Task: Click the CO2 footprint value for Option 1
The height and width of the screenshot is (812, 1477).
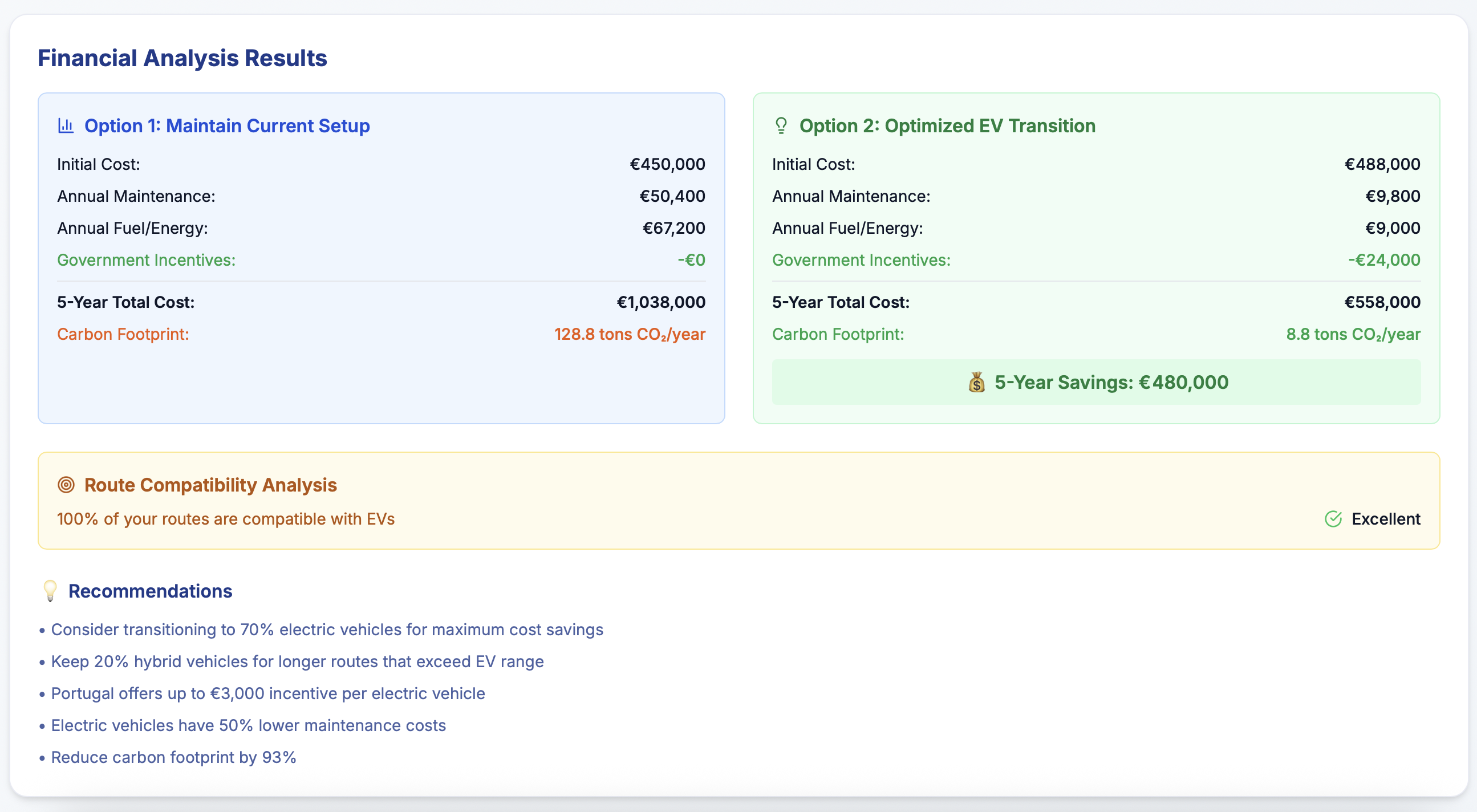Action: click(630, 334)
